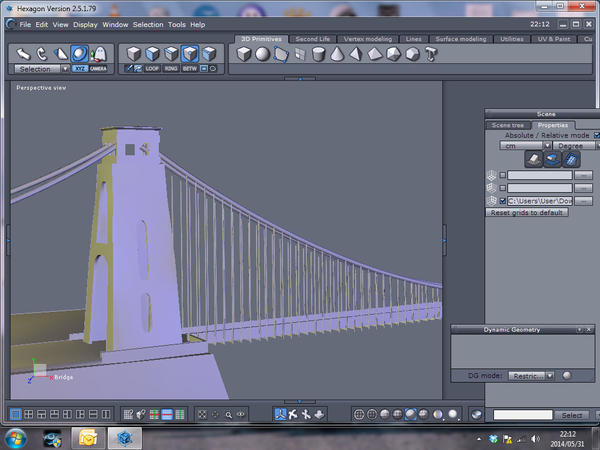Open the Display menu
This screenshot has height=450, width=600.
coord(85,25)
